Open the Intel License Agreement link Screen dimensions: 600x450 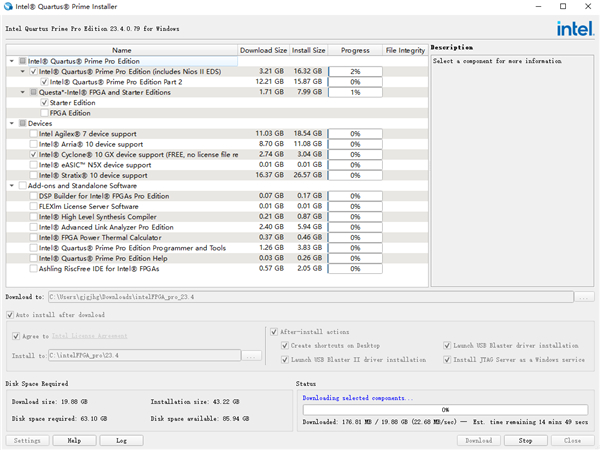[90, 336]
